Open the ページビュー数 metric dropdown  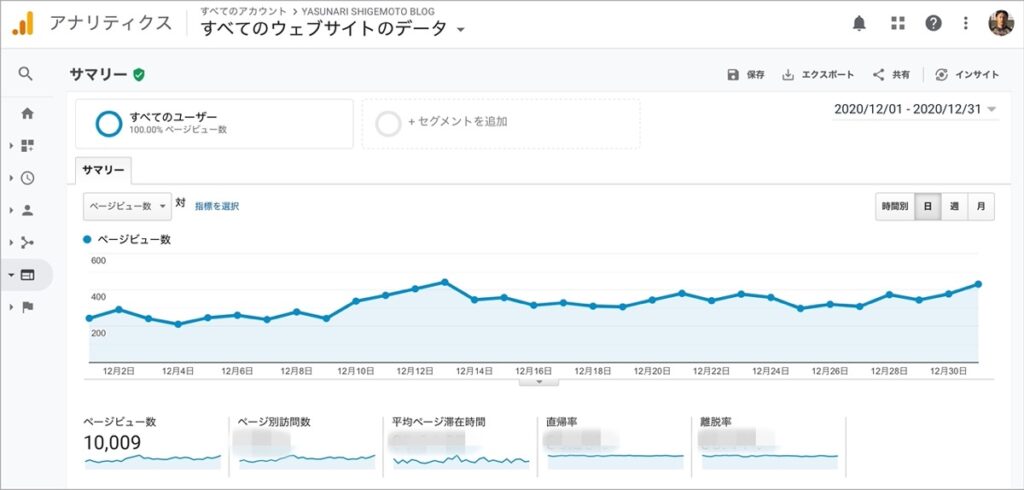pyautogui.click(x=127, y=206)
